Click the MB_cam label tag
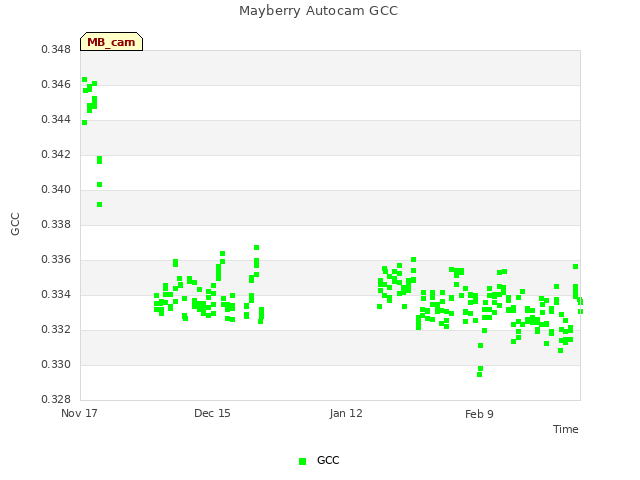This screenshot has height=480, width=640. (111, 42)
